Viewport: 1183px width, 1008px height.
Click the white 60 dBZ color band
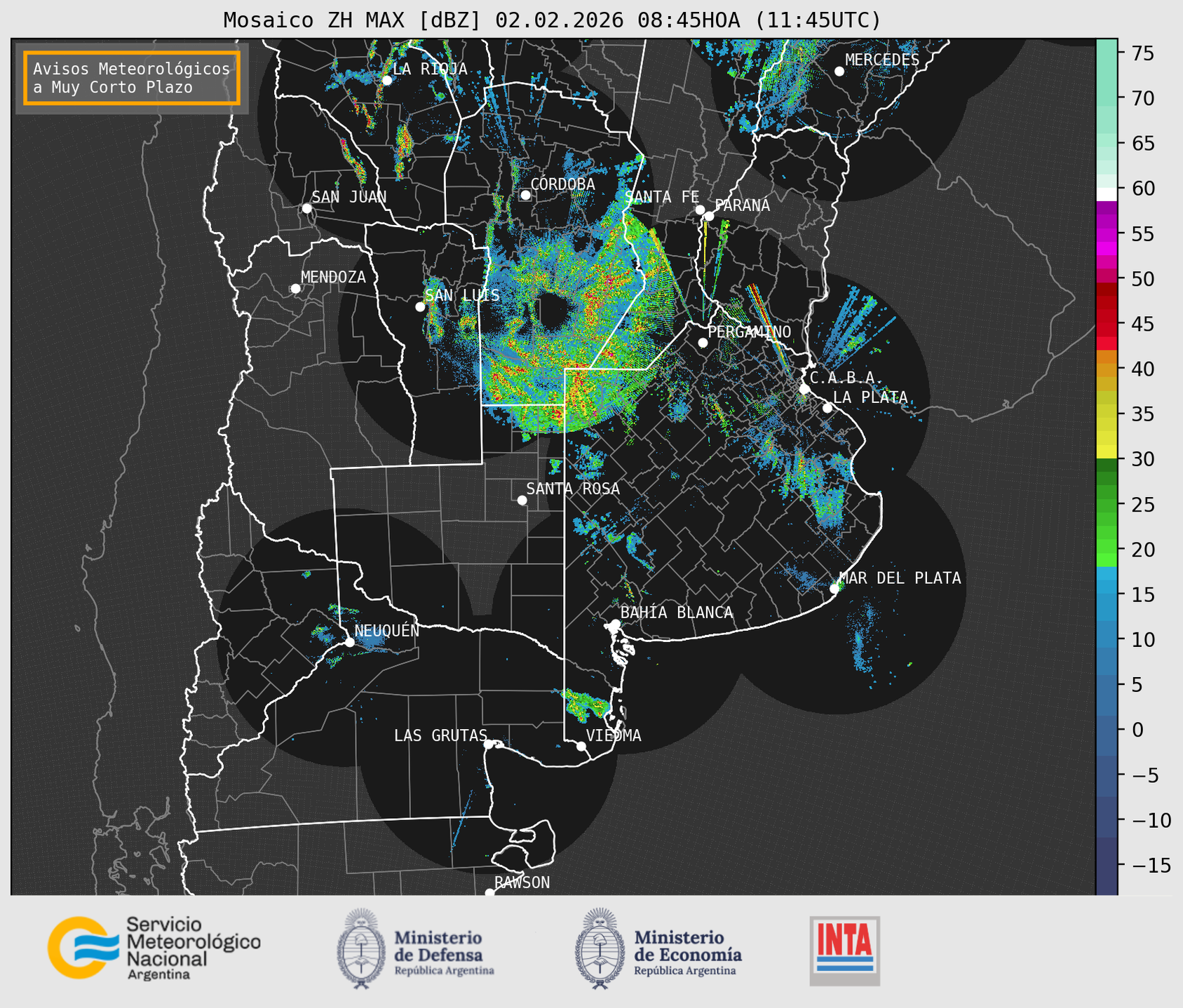1106,193
